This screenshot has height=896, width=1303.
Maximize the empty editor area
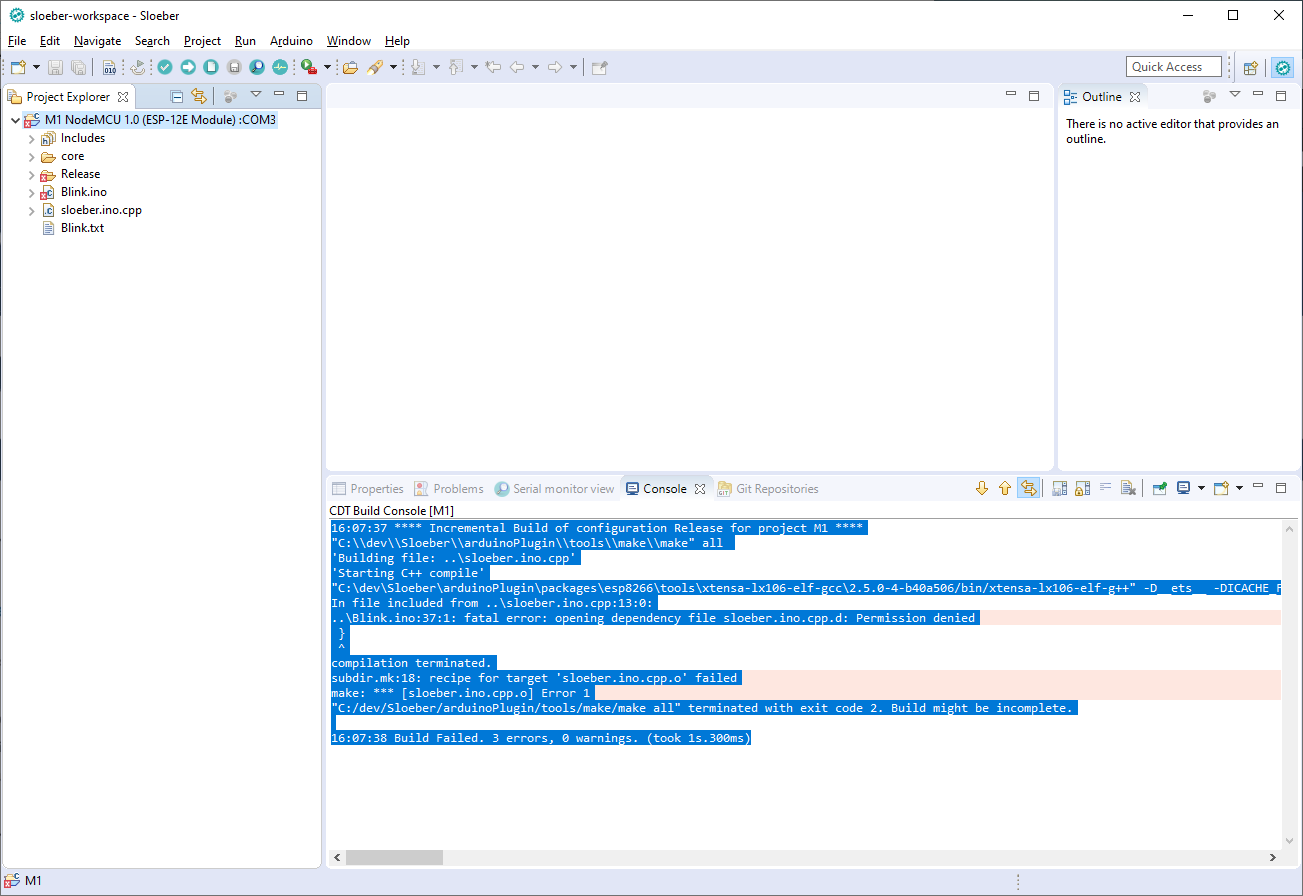(x=1034, y=95)
